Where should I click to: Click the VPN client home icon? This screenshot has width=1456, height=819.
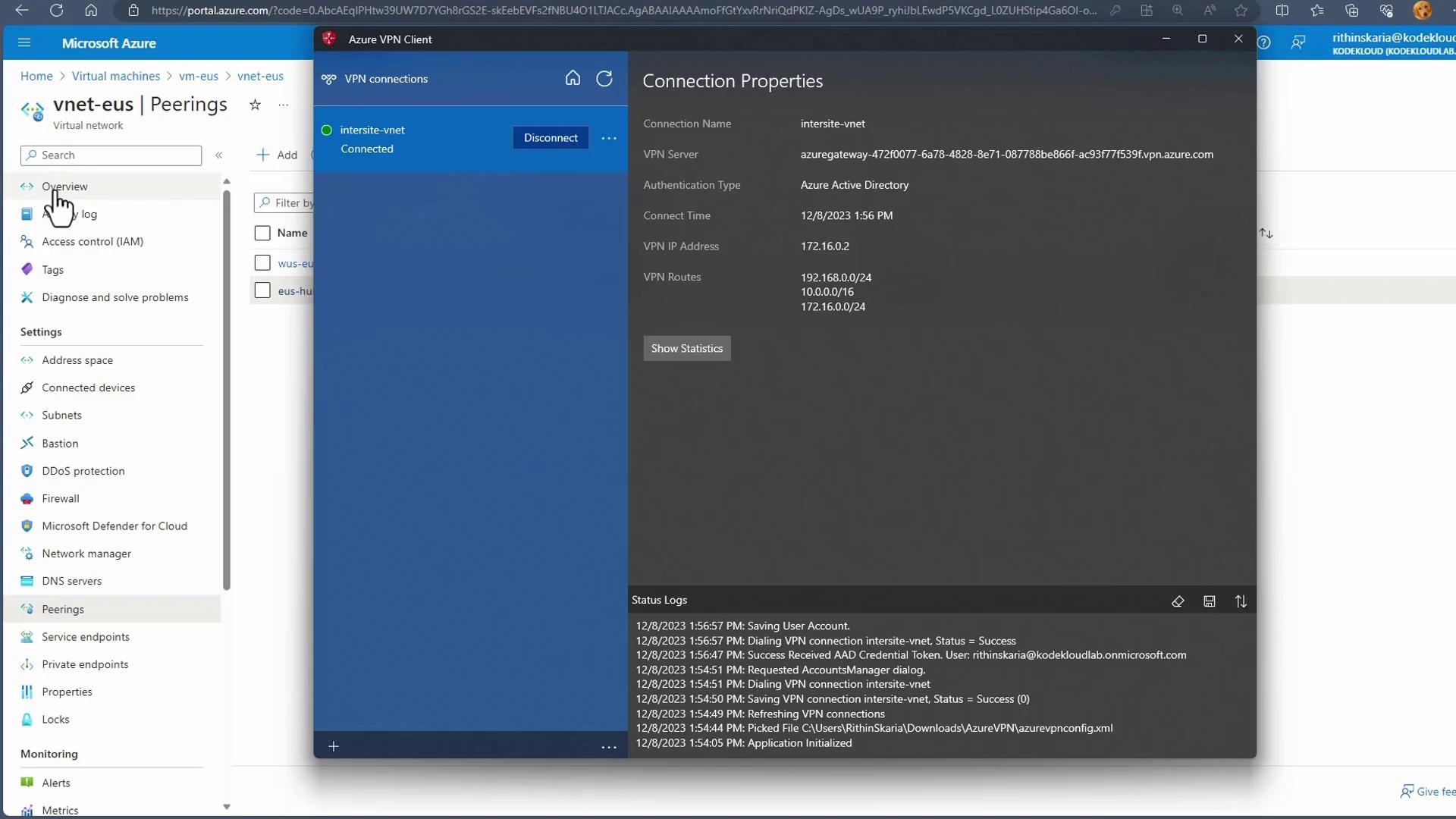click(x=573, y=78)
